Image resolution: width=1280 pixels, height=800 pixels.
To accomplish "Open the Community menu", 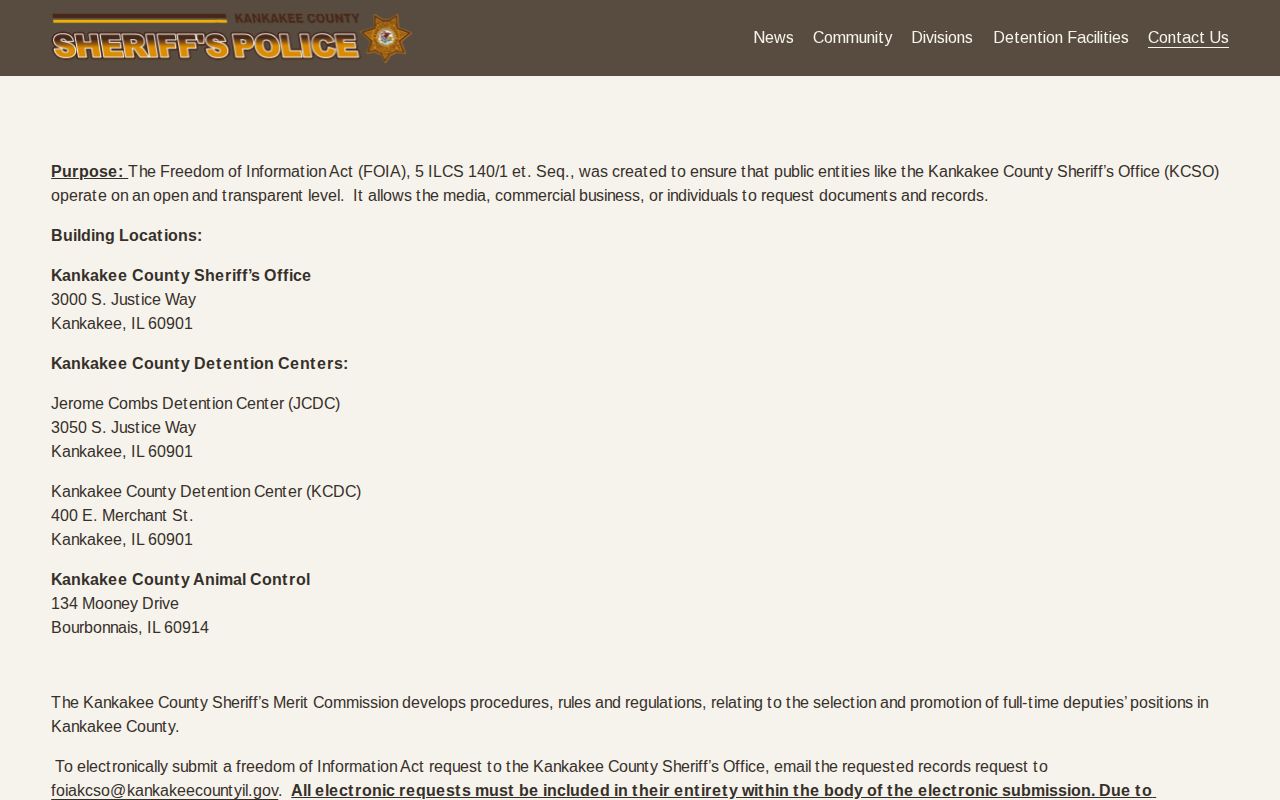I will 852,37.
